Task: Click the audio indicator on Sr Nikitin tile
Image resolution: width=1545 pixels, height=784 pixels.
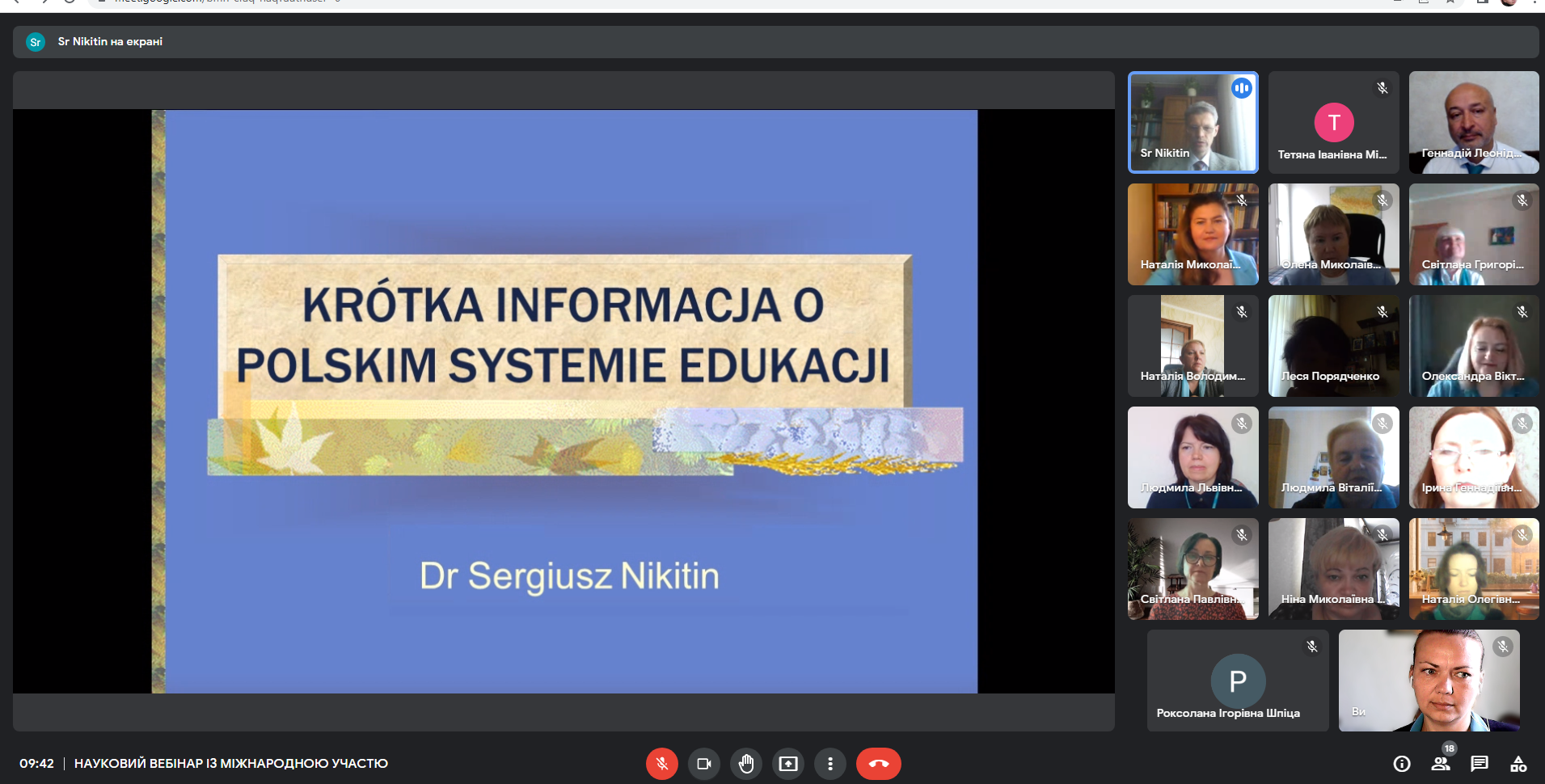Action: click(x=1241, y=88)
